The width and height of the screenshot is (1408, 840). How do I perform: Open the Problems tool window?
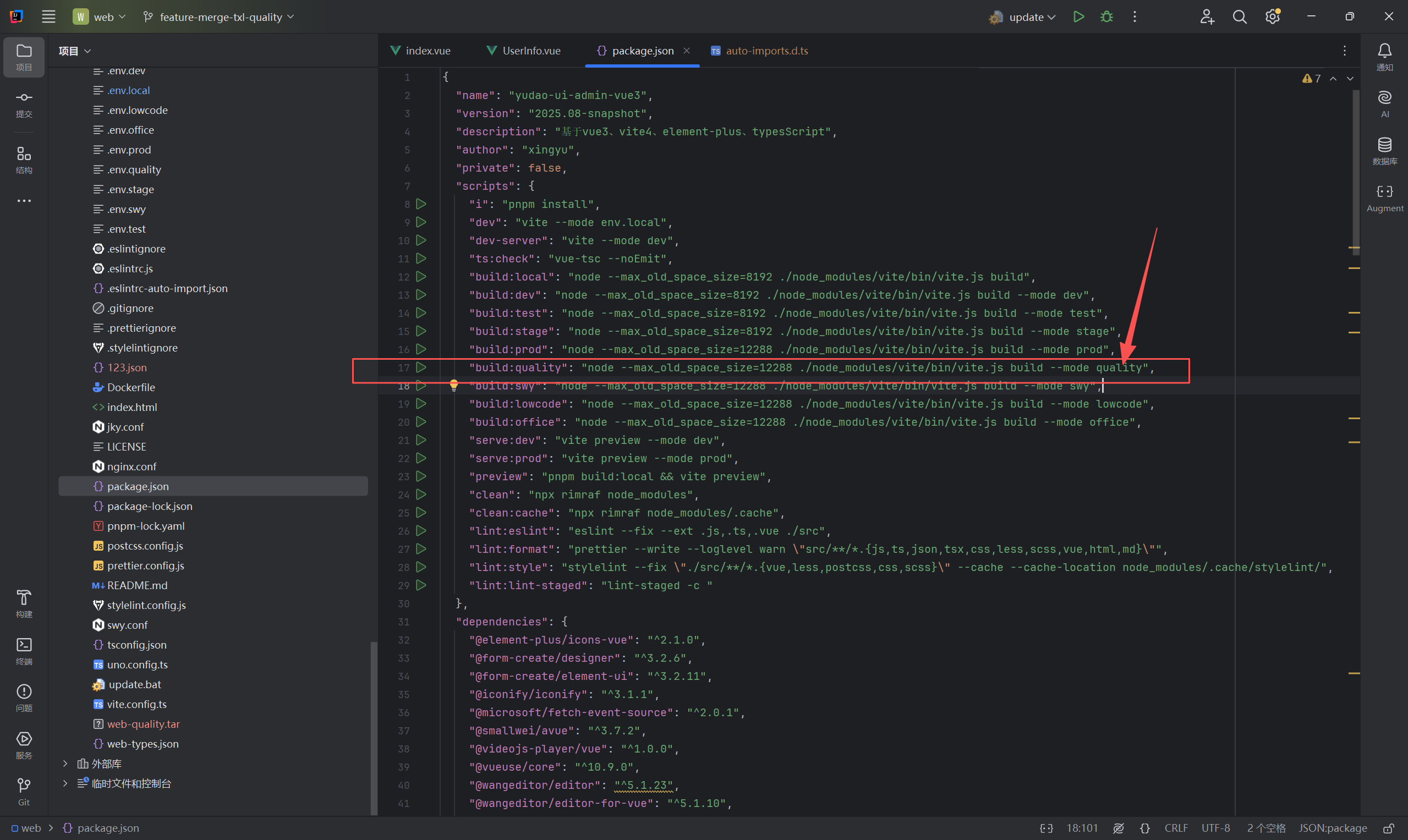[x=24, y=698]
